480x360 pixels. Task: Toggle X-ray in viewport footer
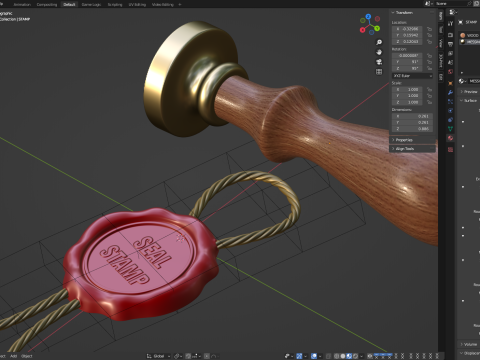click(x=329, y=356)
